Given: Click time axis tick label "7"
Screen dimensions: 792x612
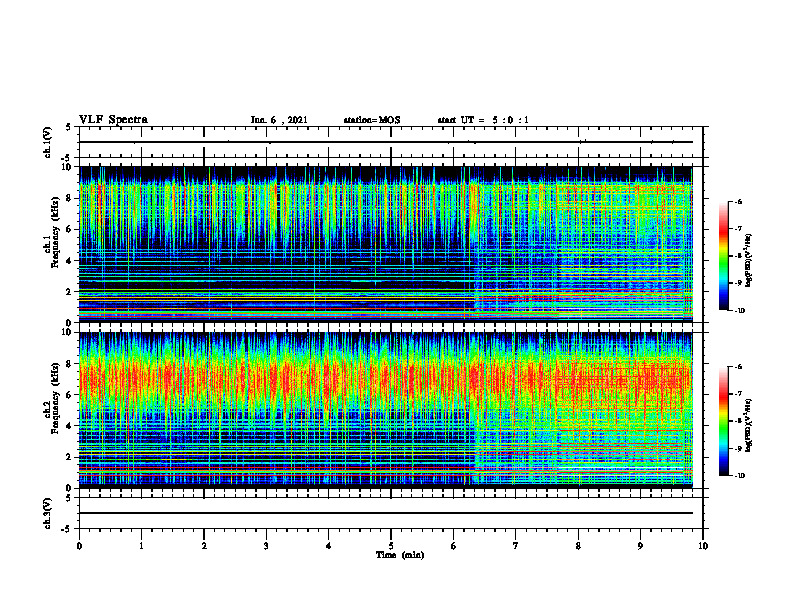Looking at the screenshot, I should tap(516, 546).
